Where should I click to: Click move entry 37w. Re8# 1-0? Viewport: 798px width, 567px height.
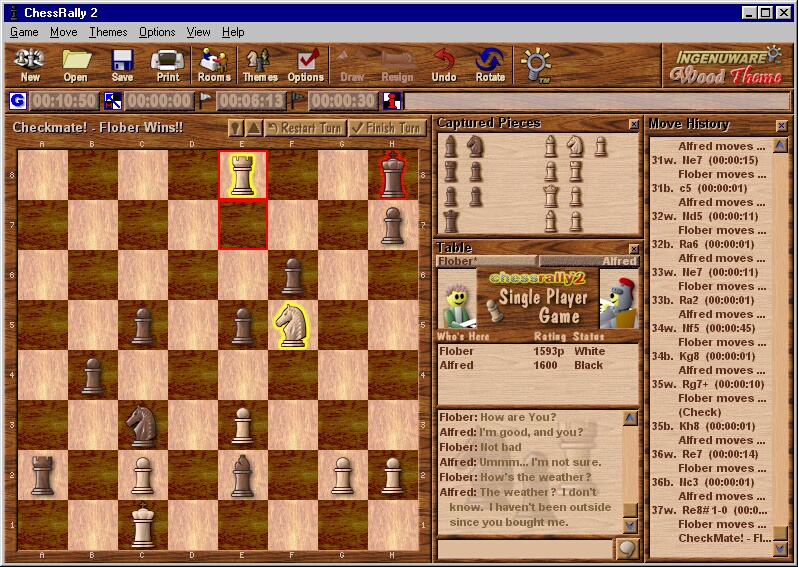709,510
